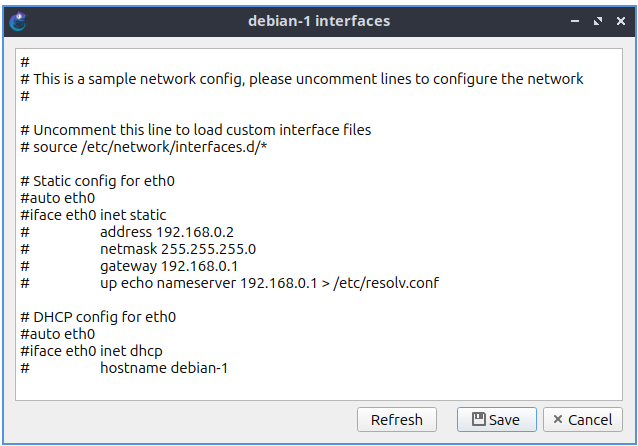Viewport: 638px width, 446px height.
Task: Click the '# DHCP config for eth0' comment
Action: 98,317
